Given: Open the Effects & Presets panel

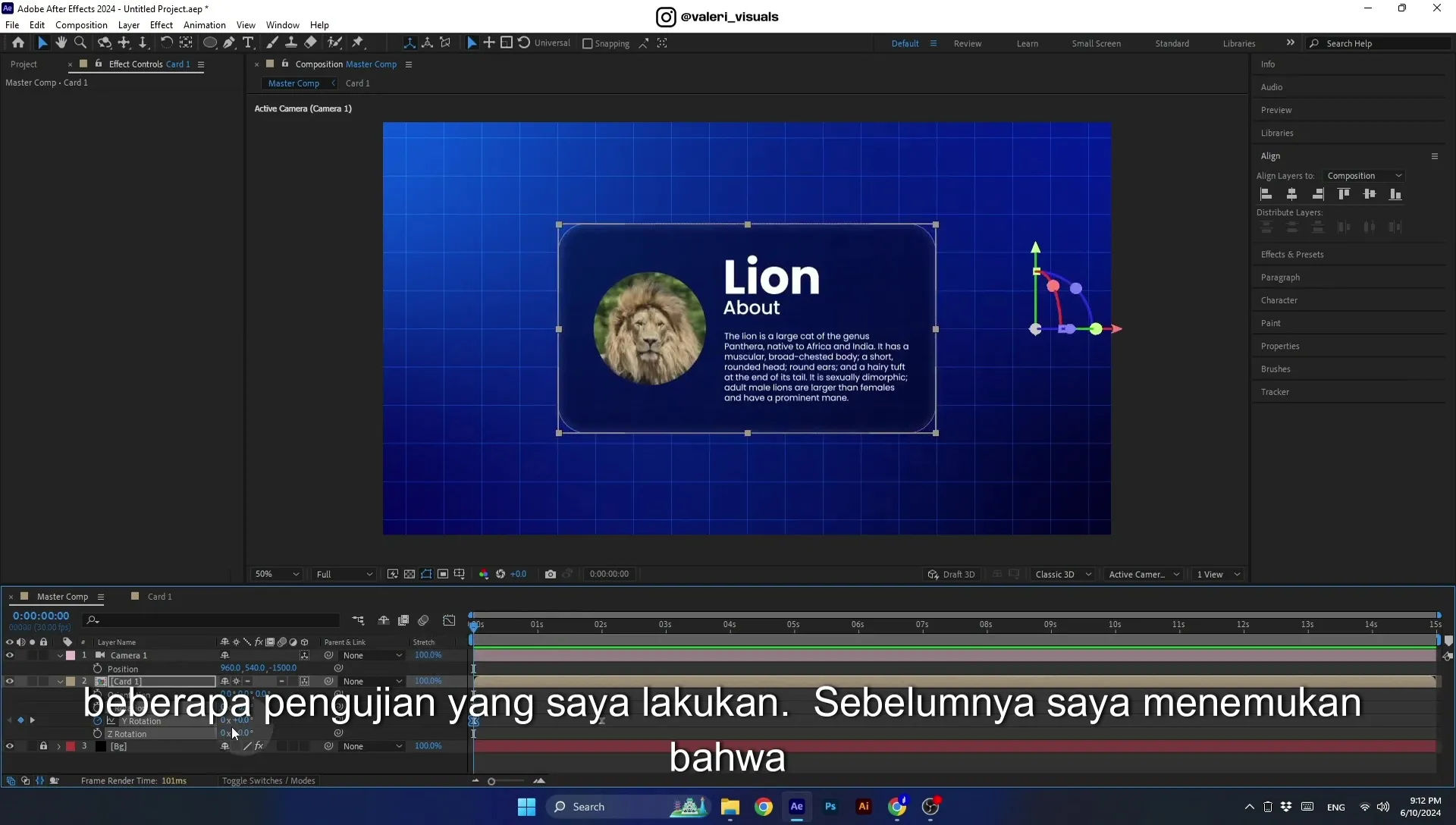Looking at the screenshot, I should (x=1292, y=255).
